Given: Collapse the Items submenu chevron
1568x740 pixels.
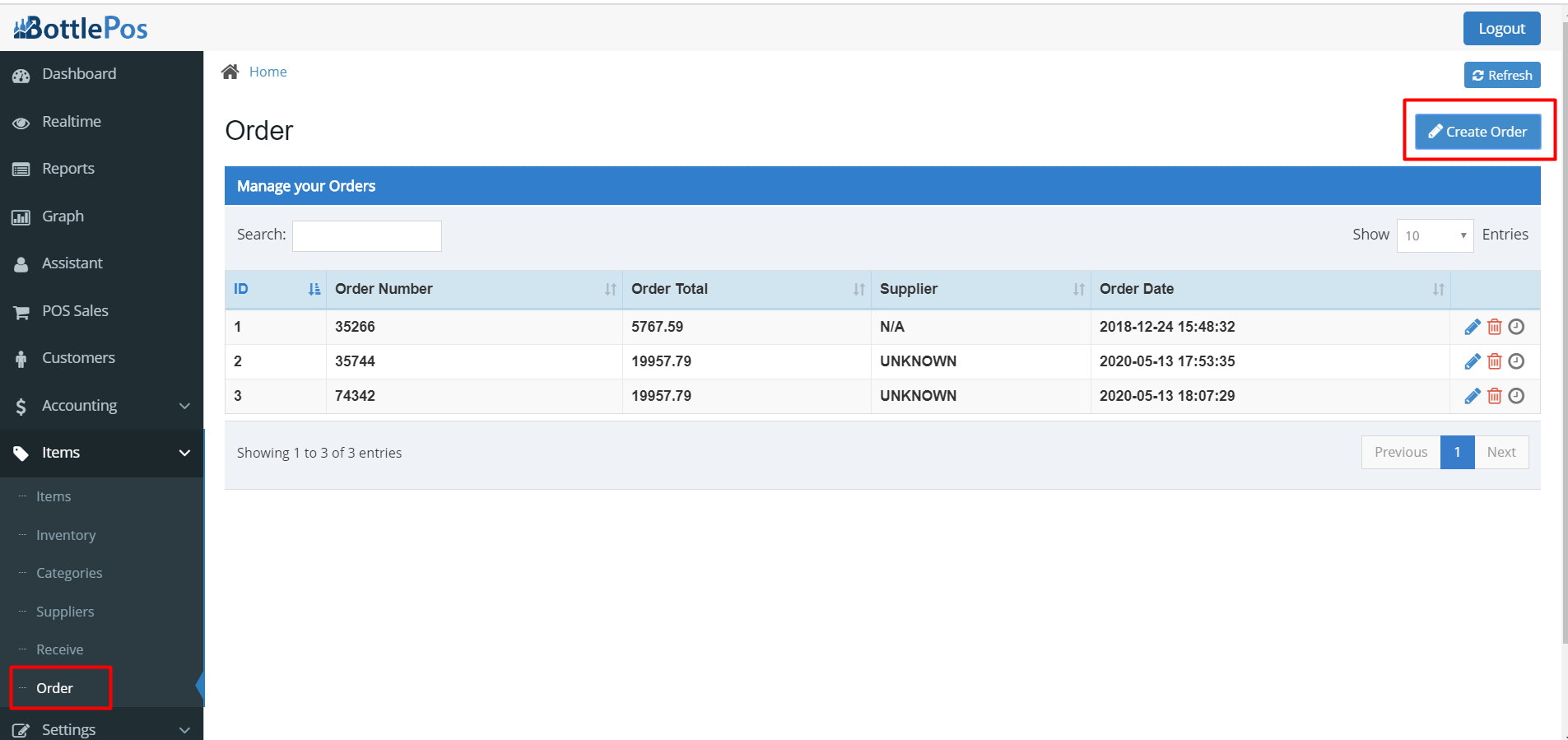Looking at the screenshot, I should coord(184,453).
